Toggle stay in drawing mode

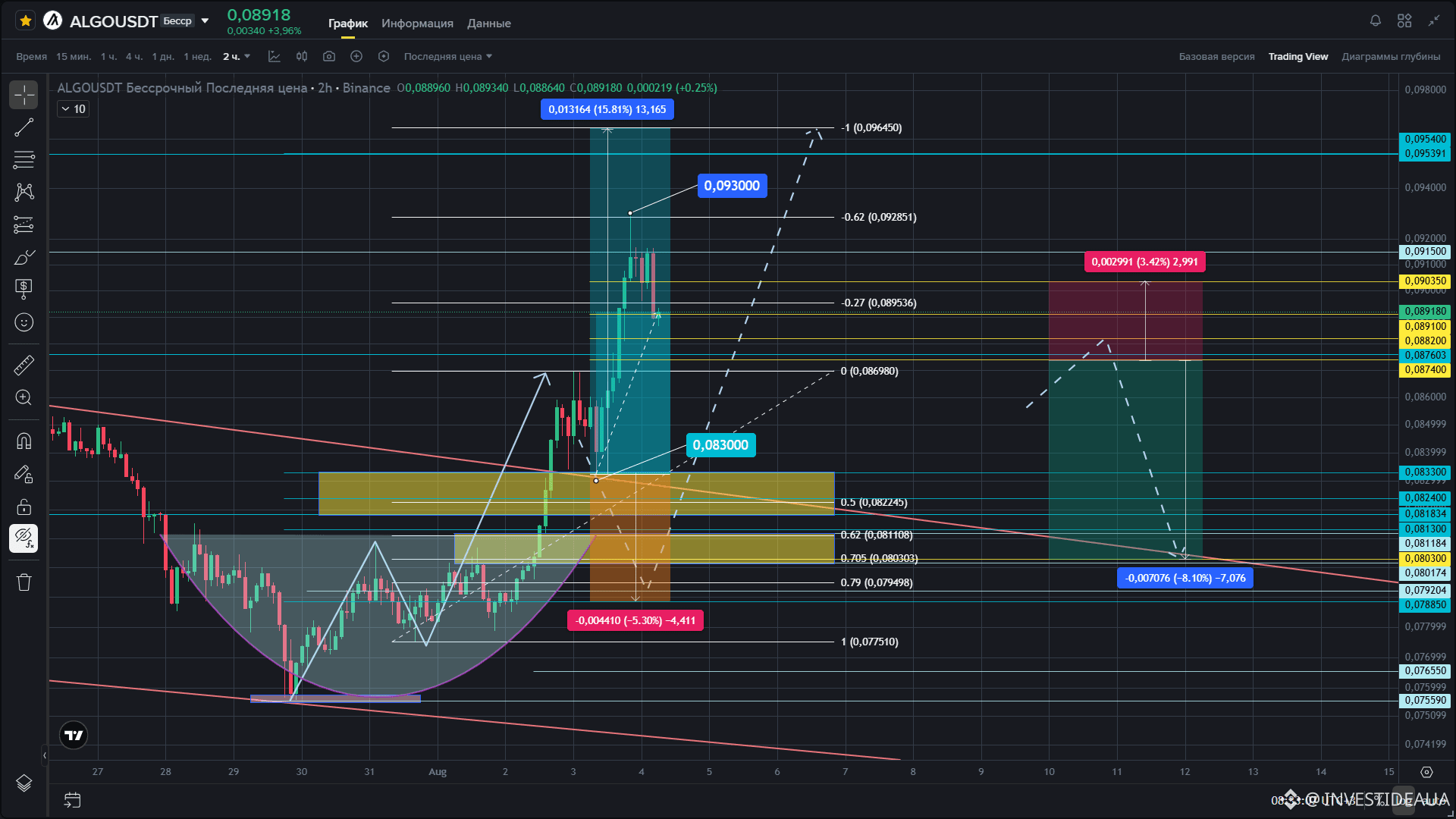pyautogui.click(x=24, y=475)
